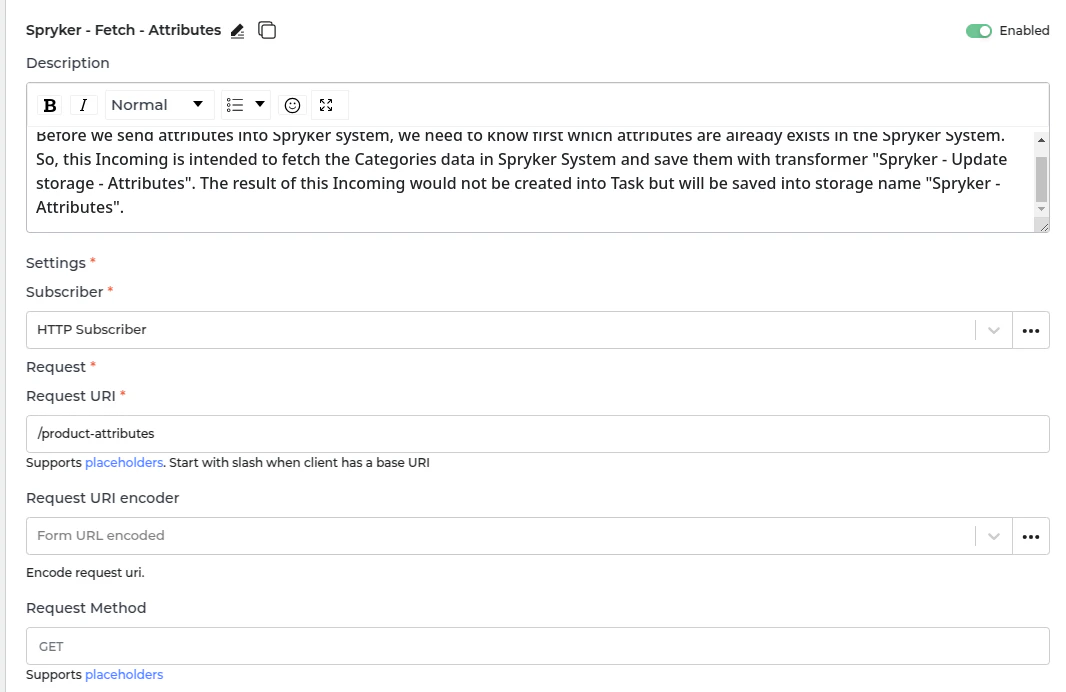Click the Description label
Screen dimensions: 1066x692
(x=67, y=63)
